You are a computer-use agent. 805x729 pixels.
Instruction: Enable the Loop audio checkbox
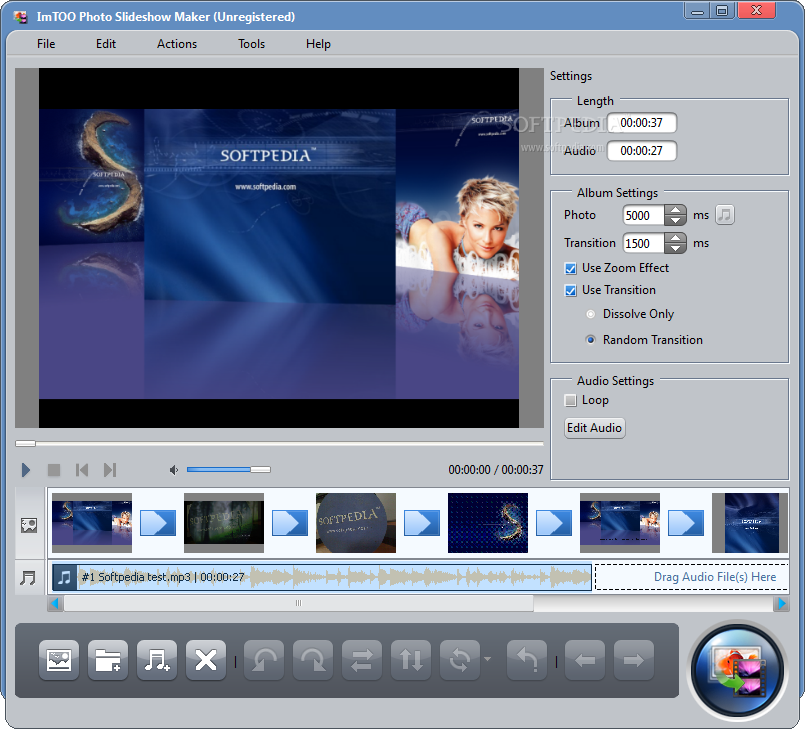[570, 400]
